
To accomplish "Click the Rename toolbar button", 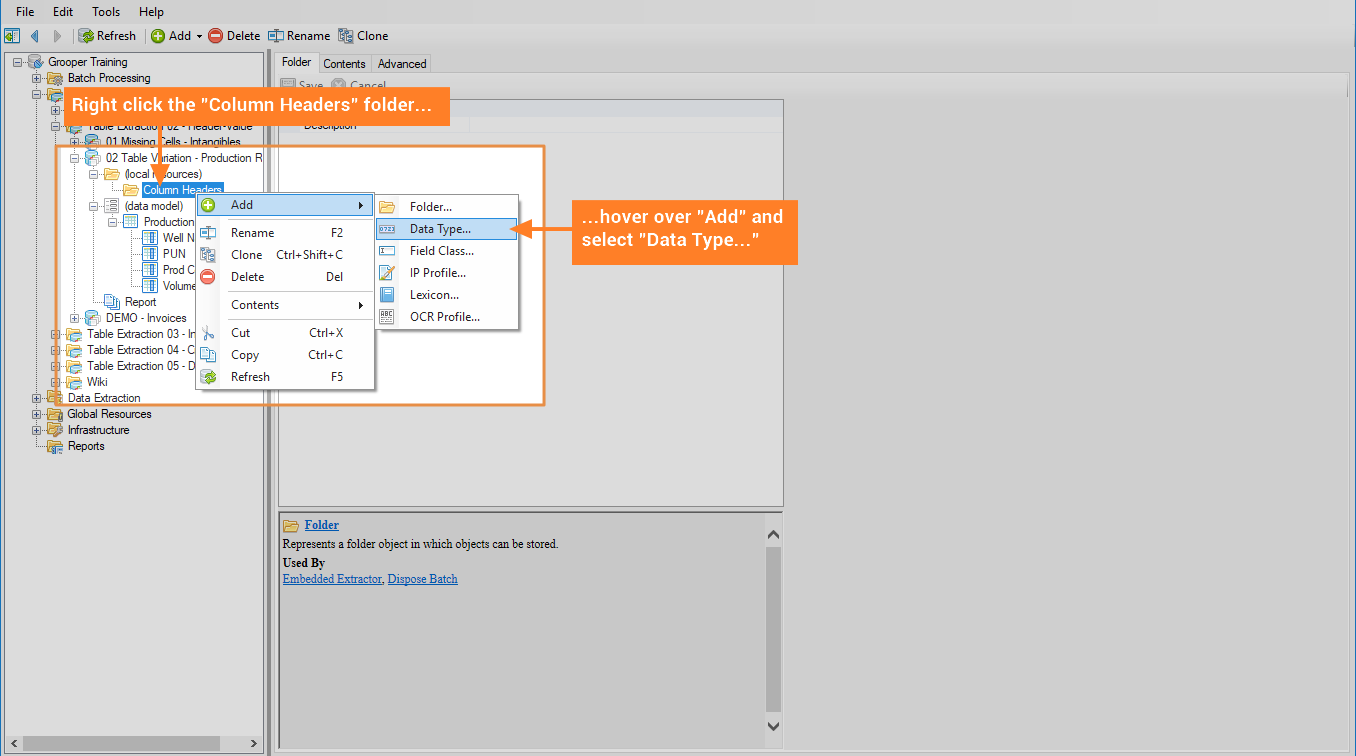I will [299, 36].
